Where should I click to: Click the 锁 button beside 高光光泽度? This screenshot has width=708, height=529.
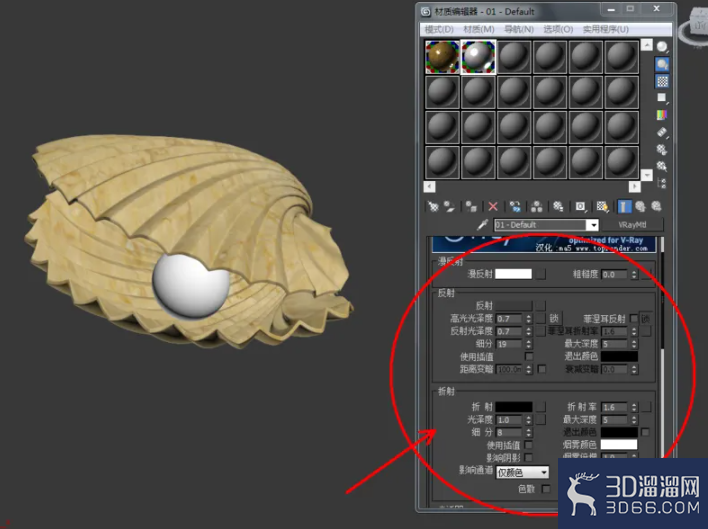coord(554,319)
